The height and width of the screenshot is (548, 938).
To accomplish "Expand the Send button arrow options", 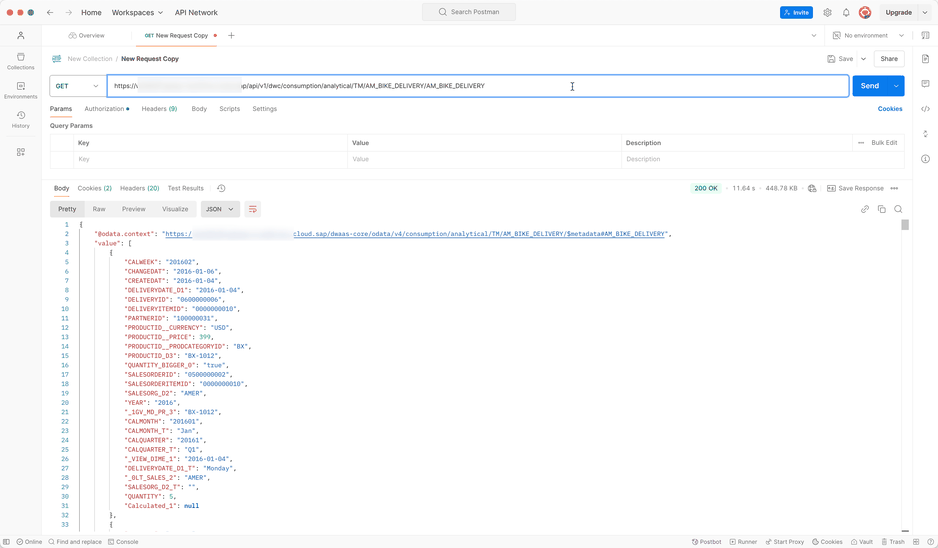I will [x=896, y=86].
